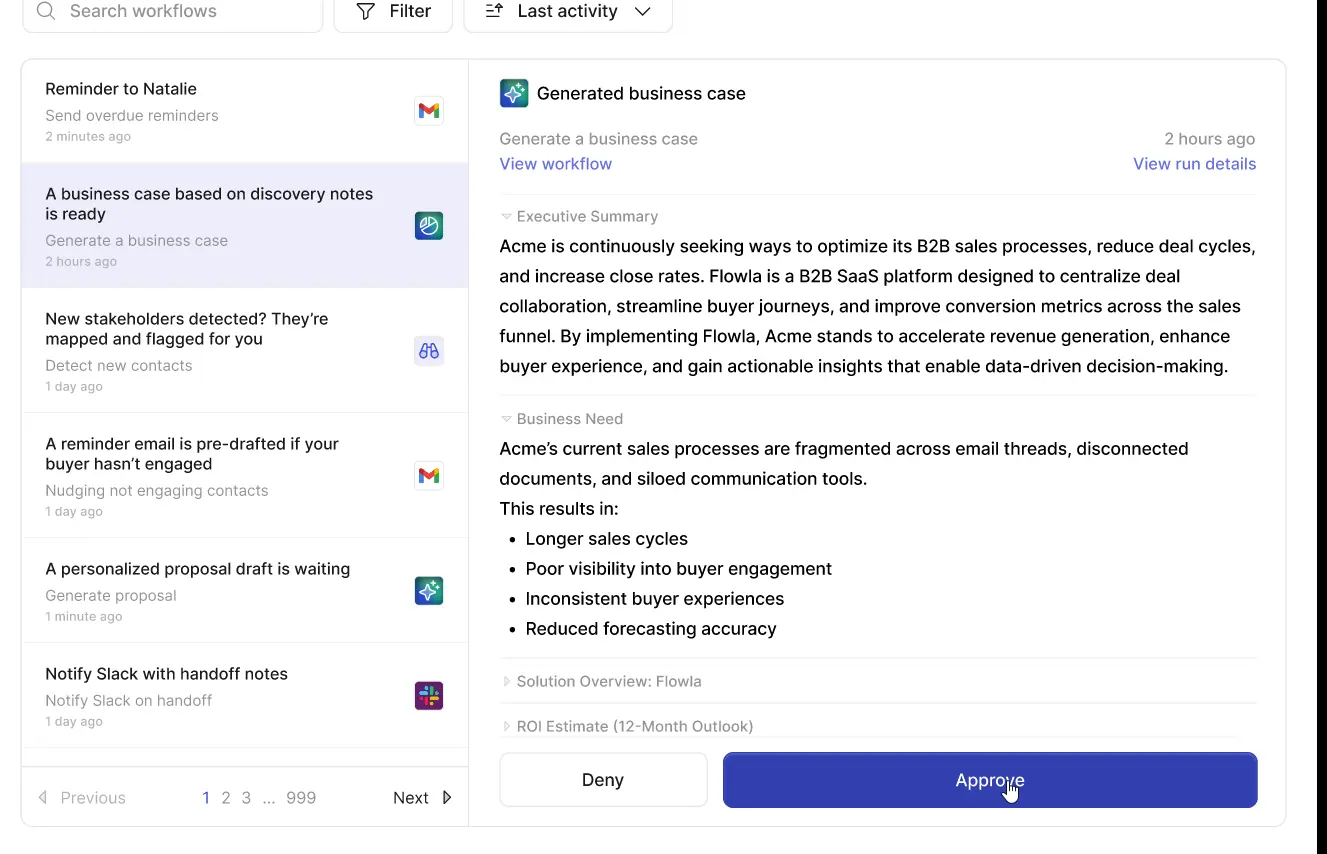Click the sort icon beside Last activity
1327x854 pixels.
[x=494, y=11]
